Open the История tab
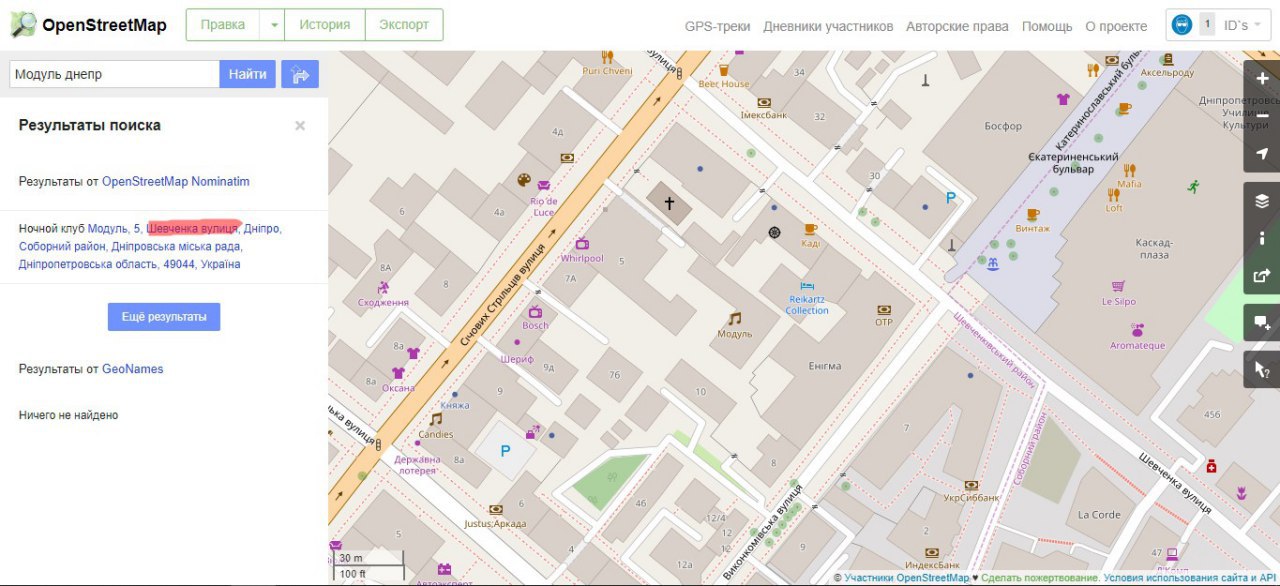Image resolution: width=1280 pixels, height=586 pixels. [x=325, y=25]
